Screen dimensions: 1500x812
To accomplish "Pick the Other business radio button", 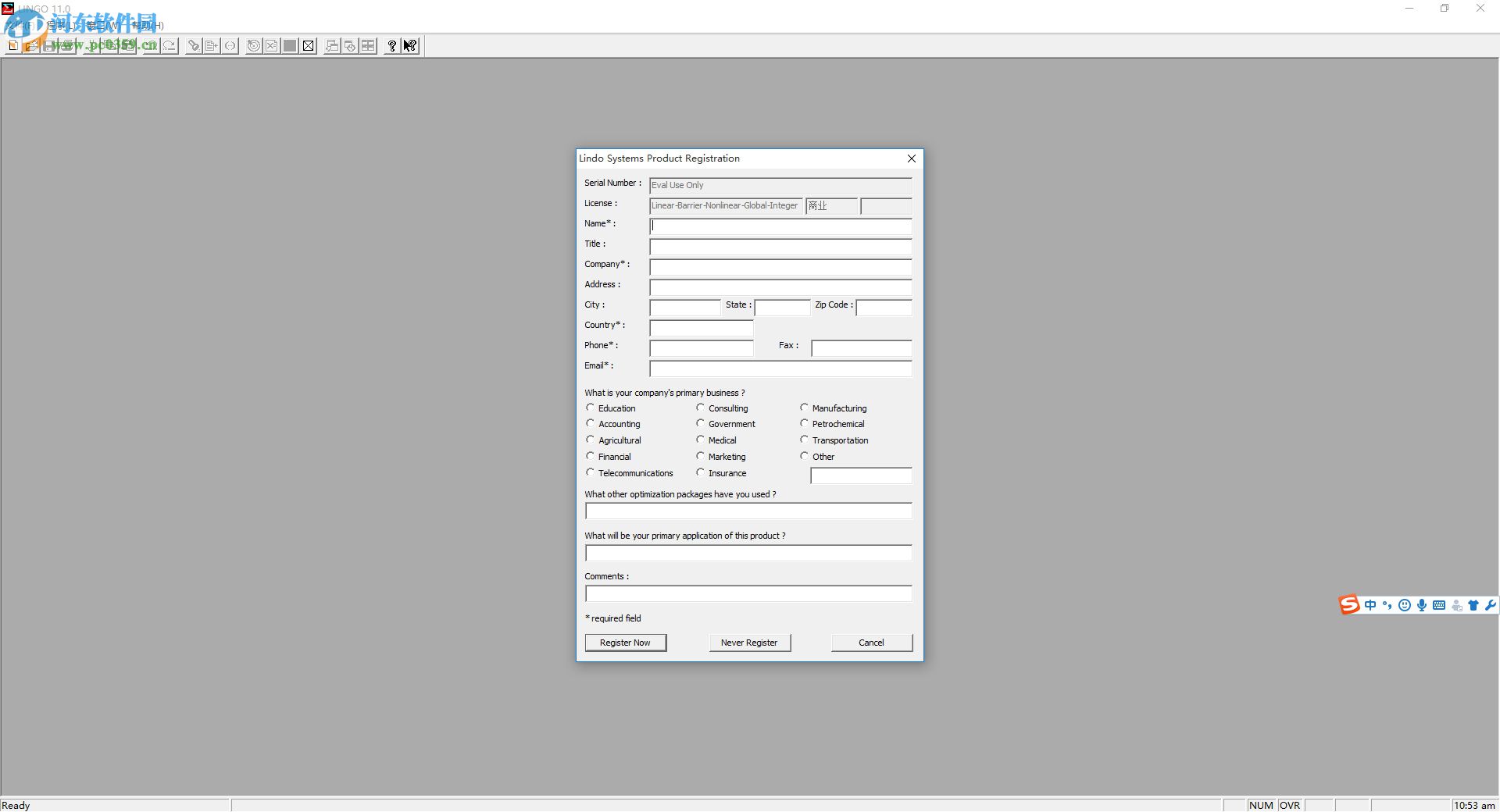I will pyautogui.click(x=804, y=456).
